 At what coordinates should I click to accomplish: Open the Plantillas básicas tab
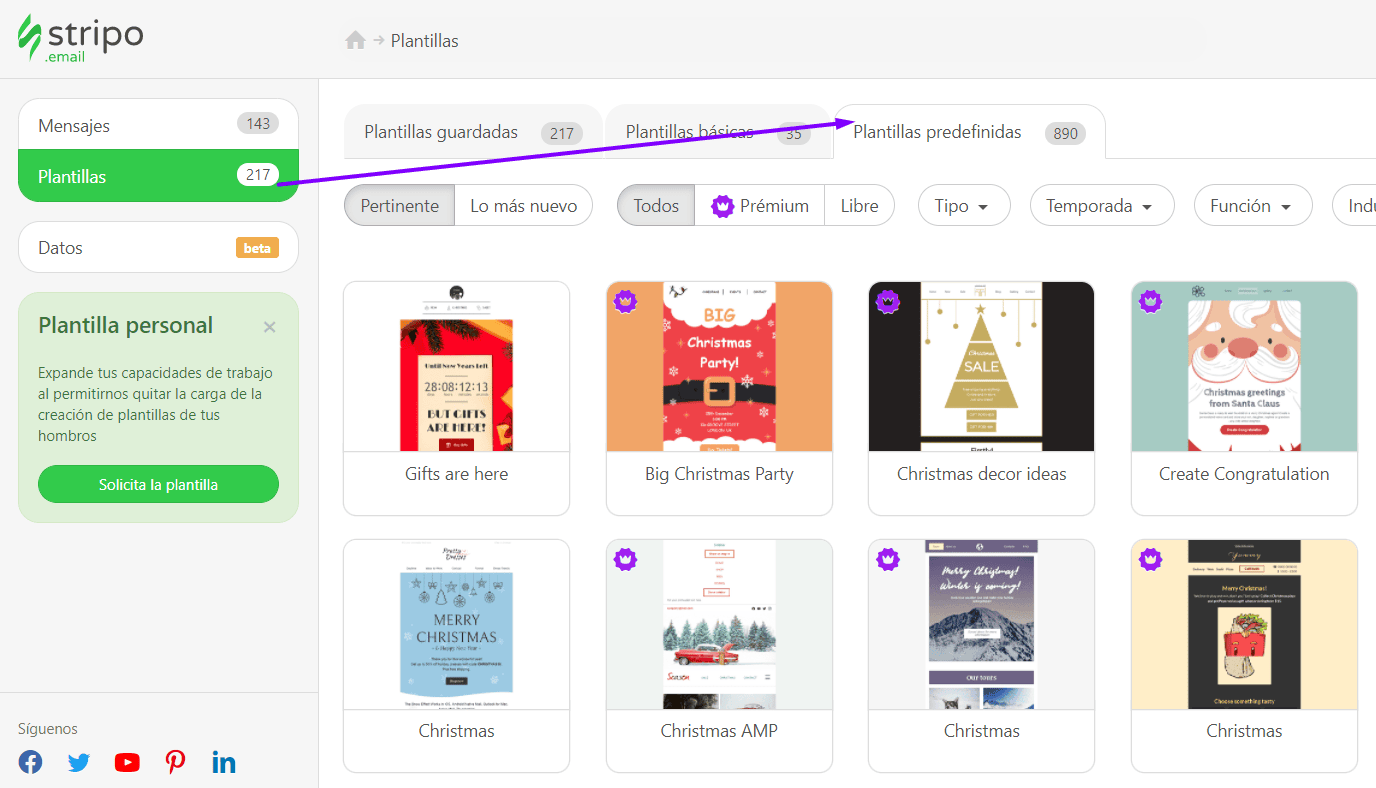pos(716,133)
